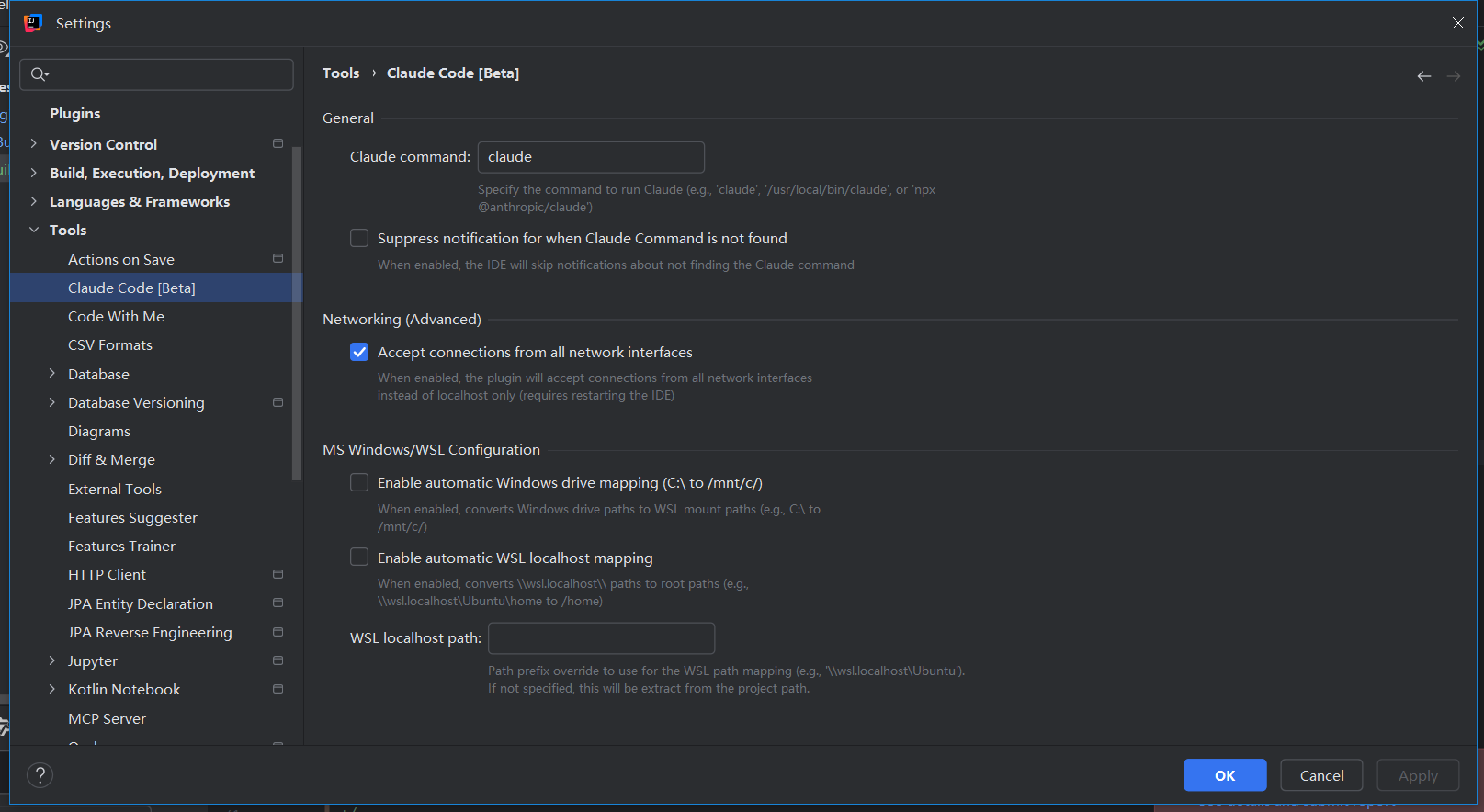This screenshot has height=812, width=1484.
Task: Click Tools in the breadcrumb
Action: click(341, 73)
